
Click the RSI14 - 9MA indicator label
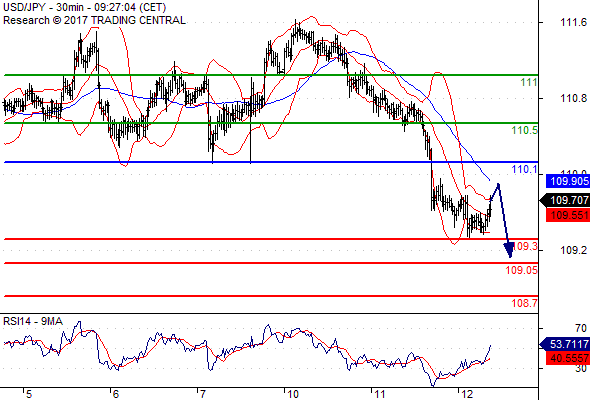tap(33, 321)
